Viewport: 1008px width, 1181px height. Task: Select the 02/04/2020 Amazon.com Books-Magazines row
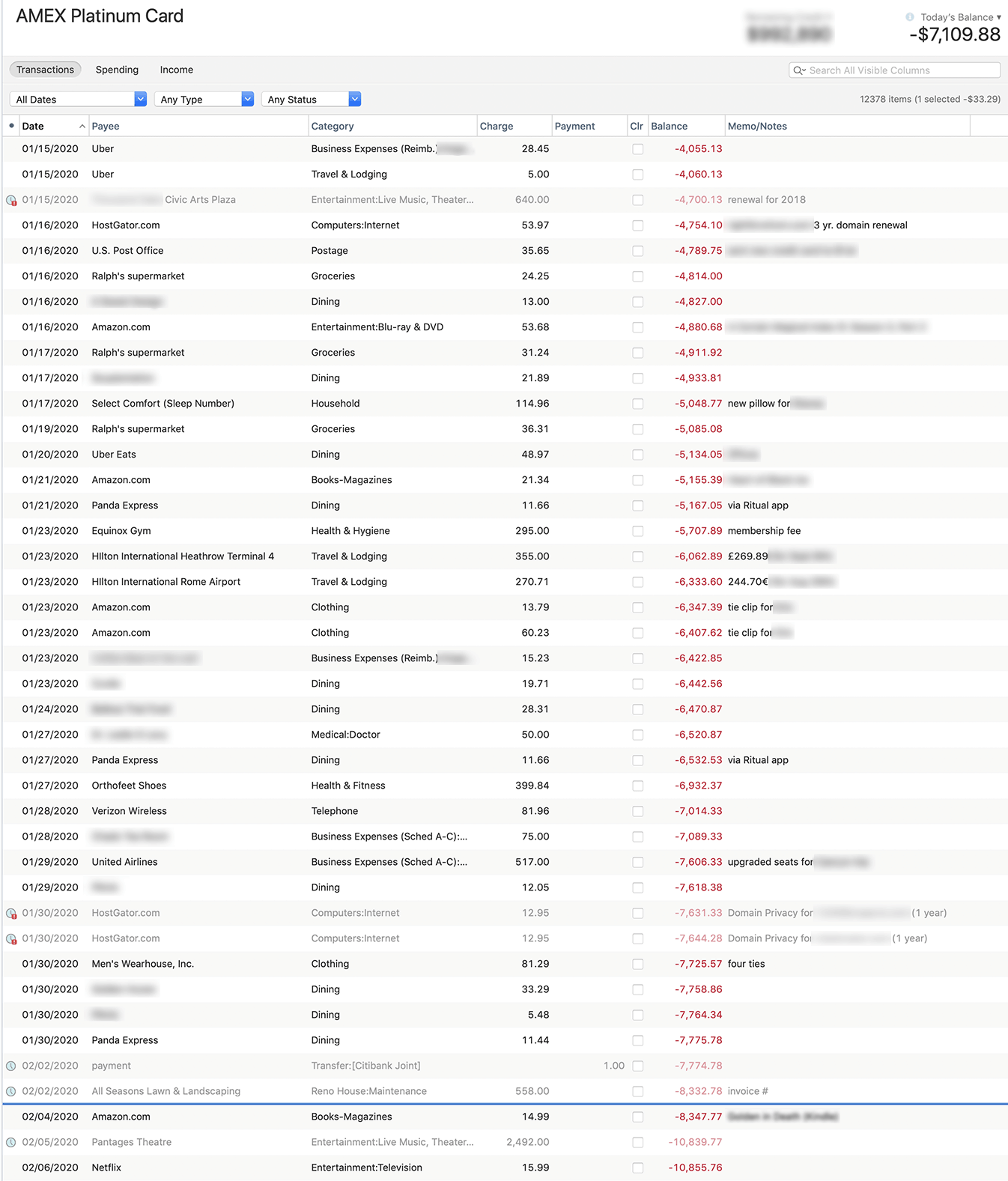coord(505,1117)
